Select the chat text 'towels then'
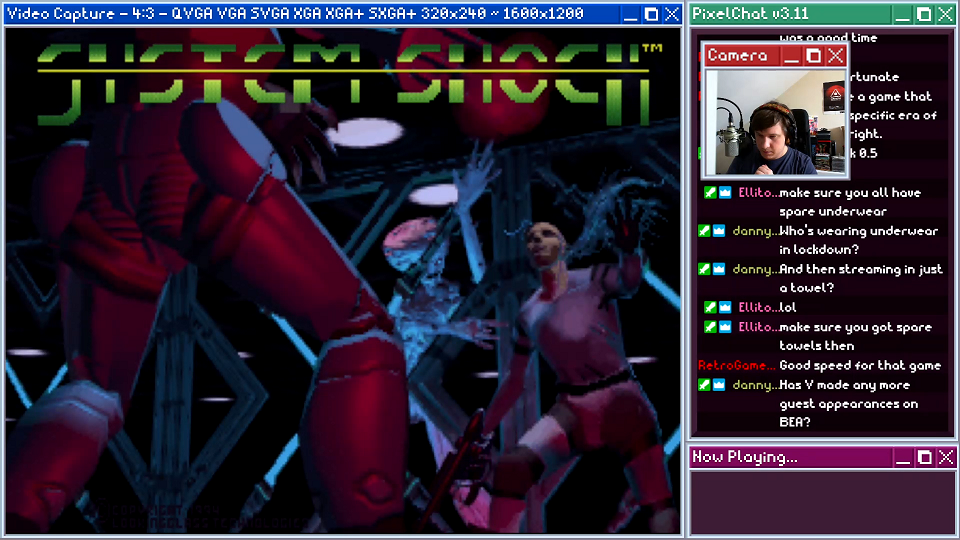 point(817,346)
